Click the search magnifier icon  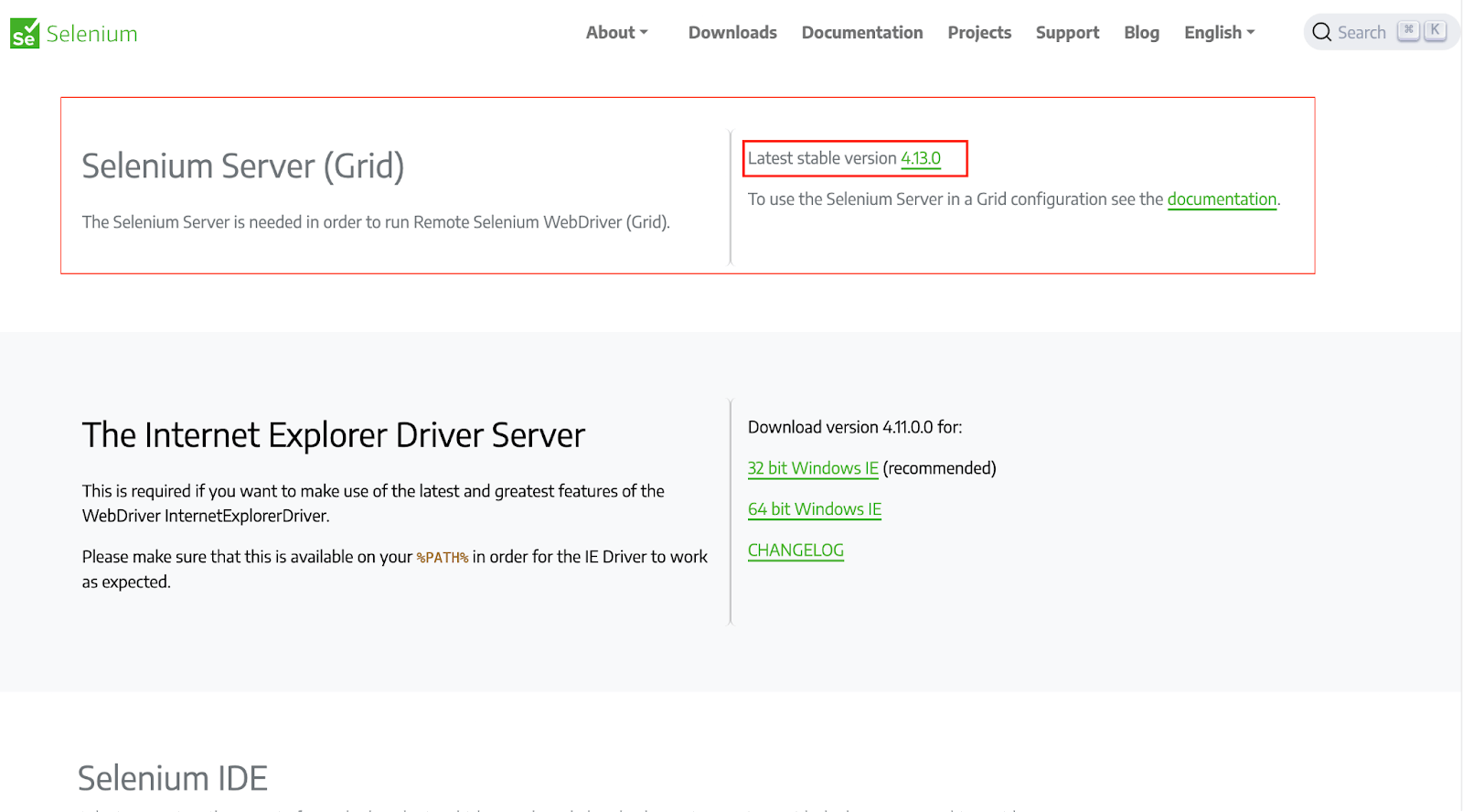[1321, 32]
